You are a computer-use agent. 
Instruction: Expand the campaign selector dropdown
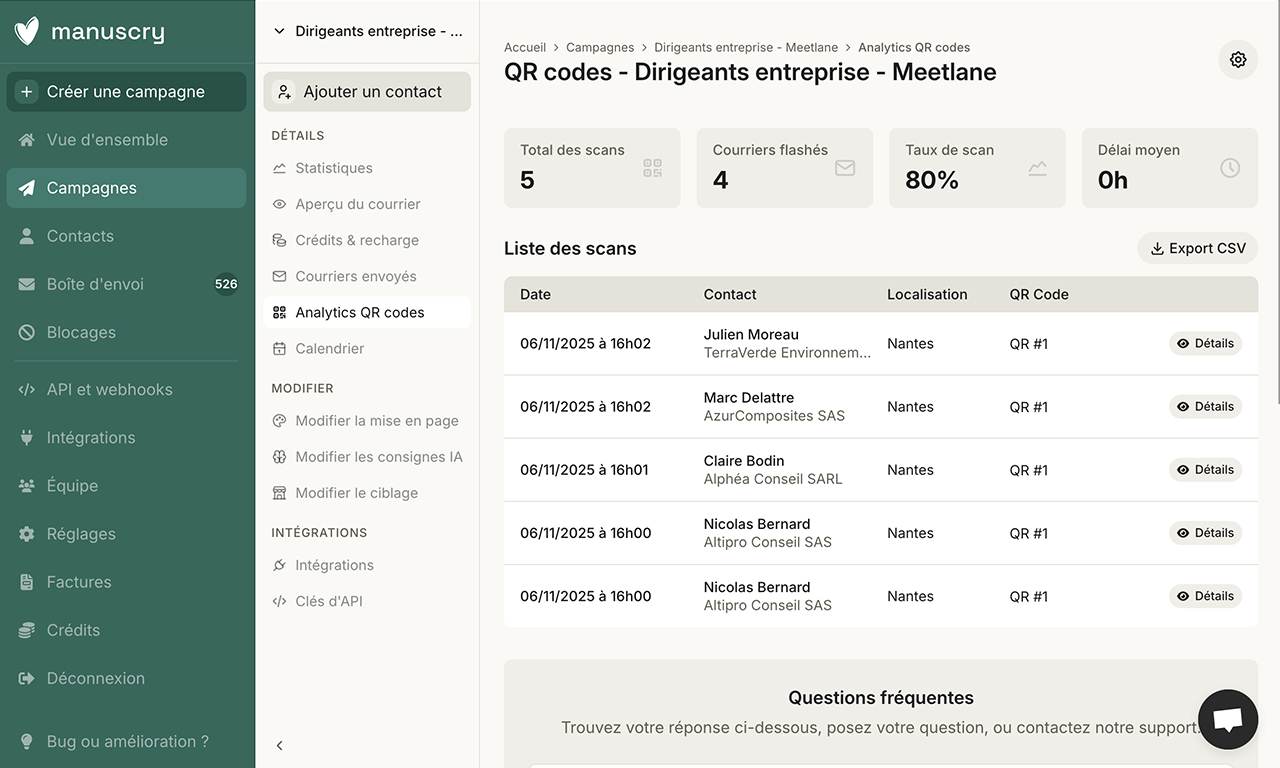pos(367,30)
